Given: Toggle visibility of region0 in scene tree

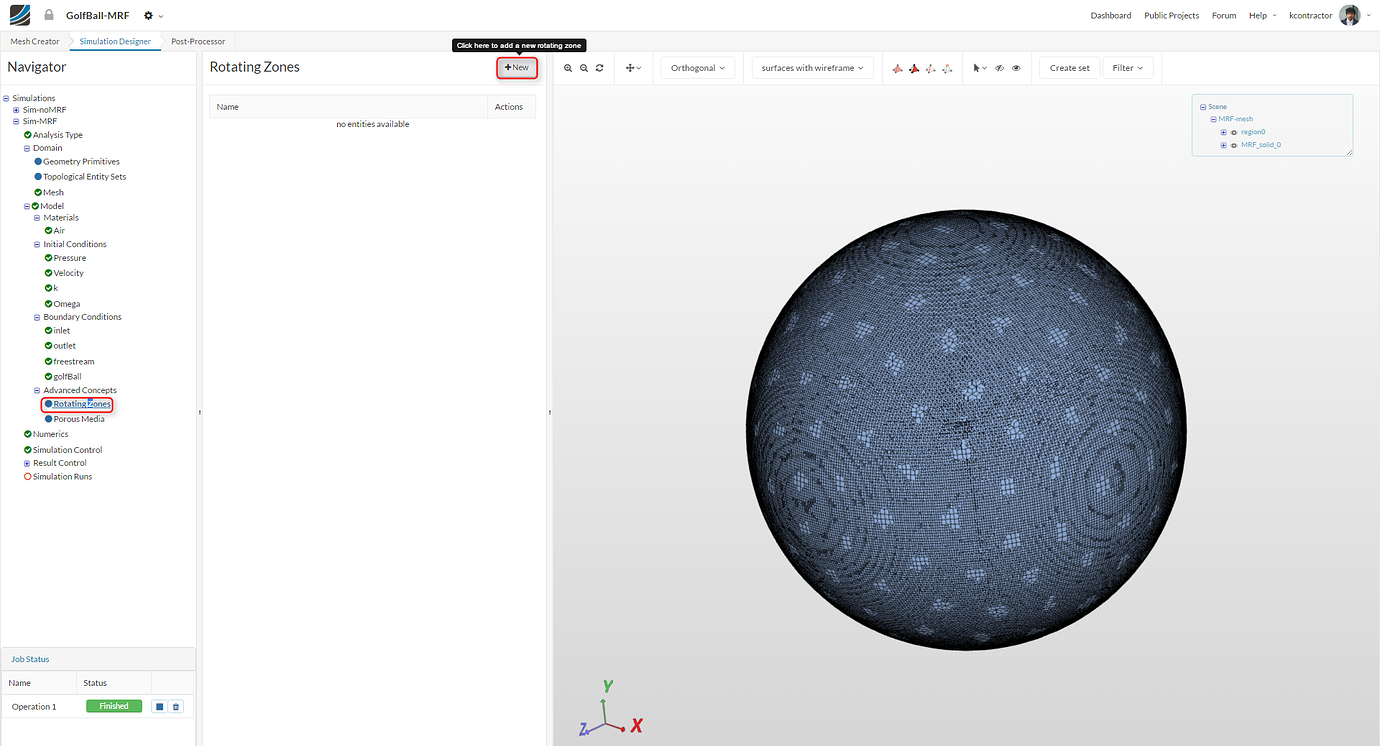Looking at the screenshot, I should point(1234,132).
